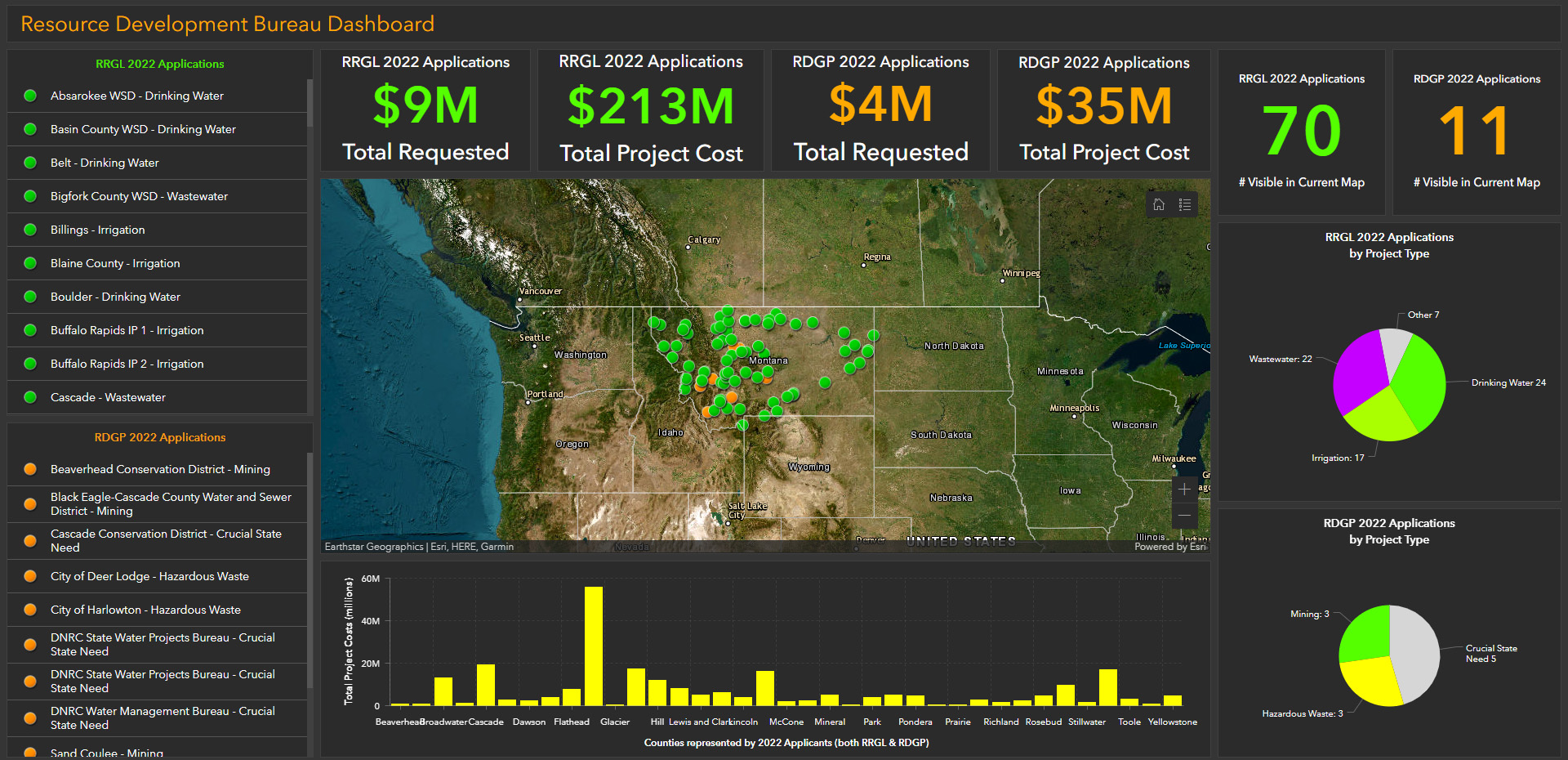Select Bigfork County WSD - Wastewater list entry

pyautogui.click(x=139, y=196)
